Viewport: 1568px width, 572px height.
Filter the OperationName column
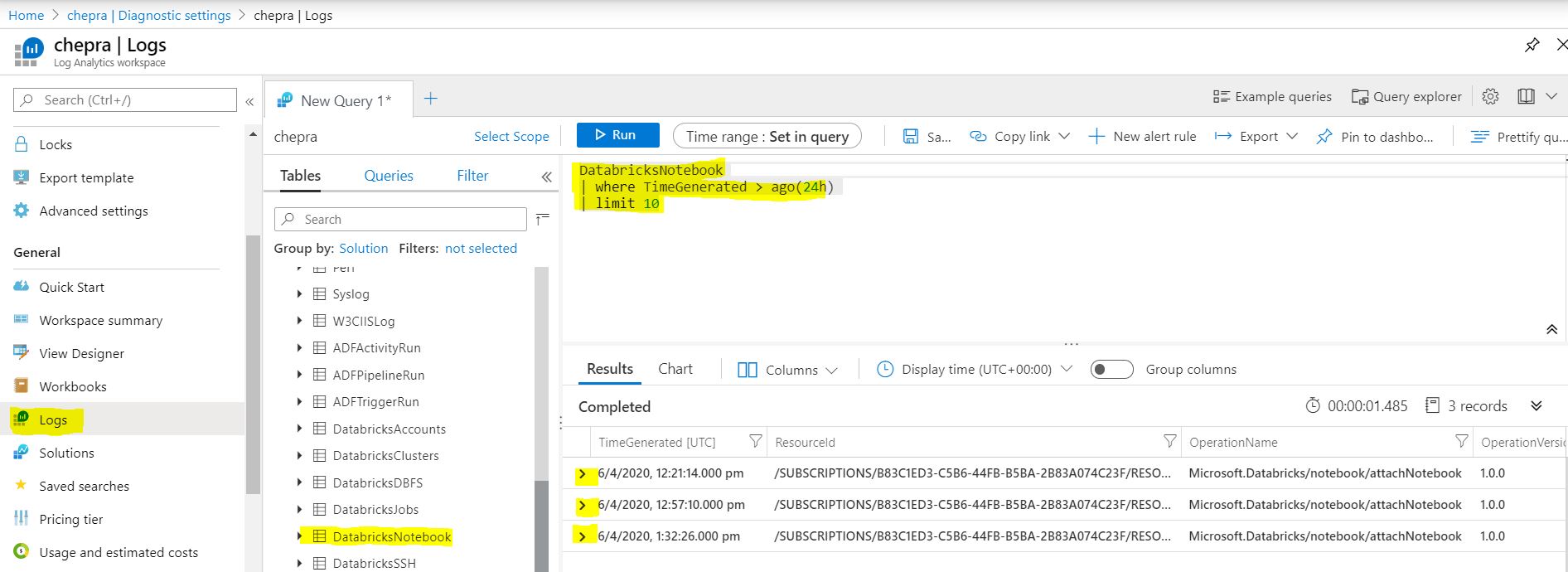click(x=1462, y=441)
